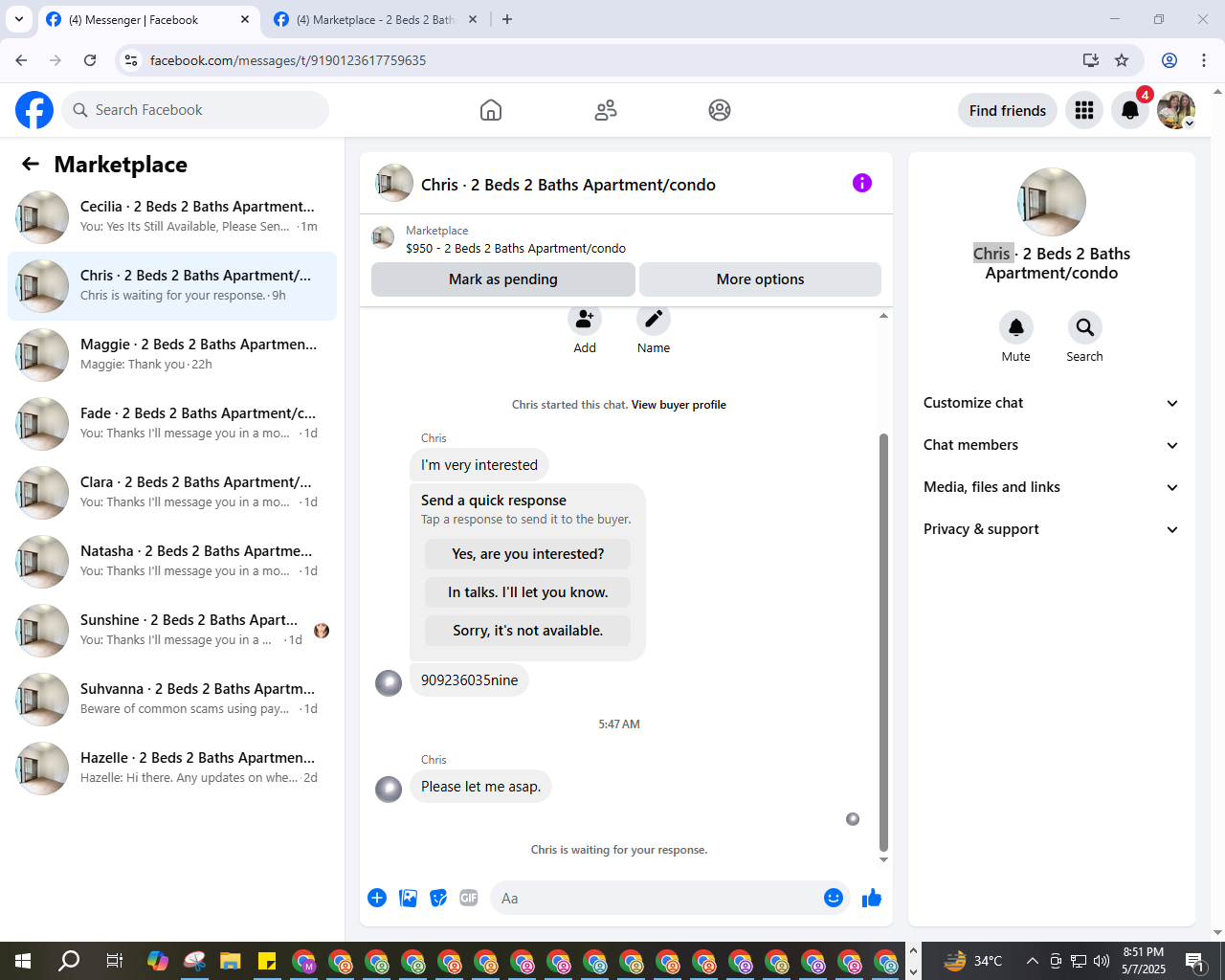Open the Facebook logo home link

pos(34,110)
